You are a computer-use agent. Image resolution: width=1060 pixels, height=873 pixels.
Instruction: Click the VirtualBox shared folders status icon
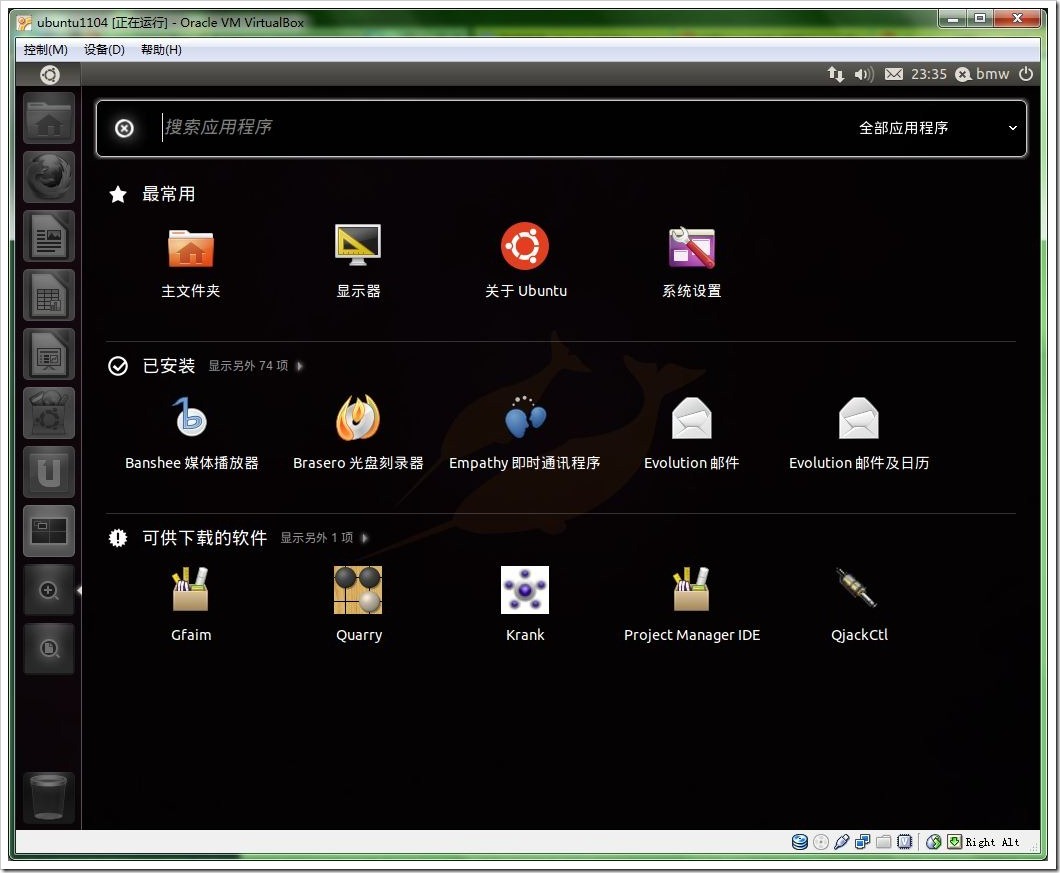click(884, 842)
